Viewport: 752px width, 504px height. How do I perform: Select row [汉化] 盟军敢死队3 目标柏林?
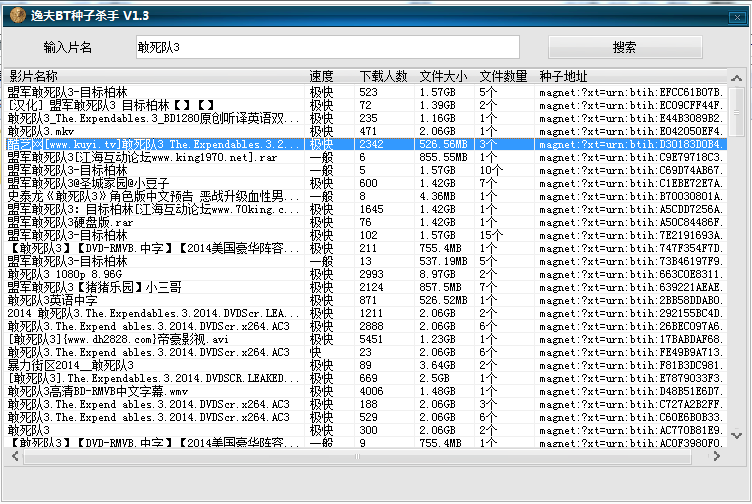coord(365,105)
